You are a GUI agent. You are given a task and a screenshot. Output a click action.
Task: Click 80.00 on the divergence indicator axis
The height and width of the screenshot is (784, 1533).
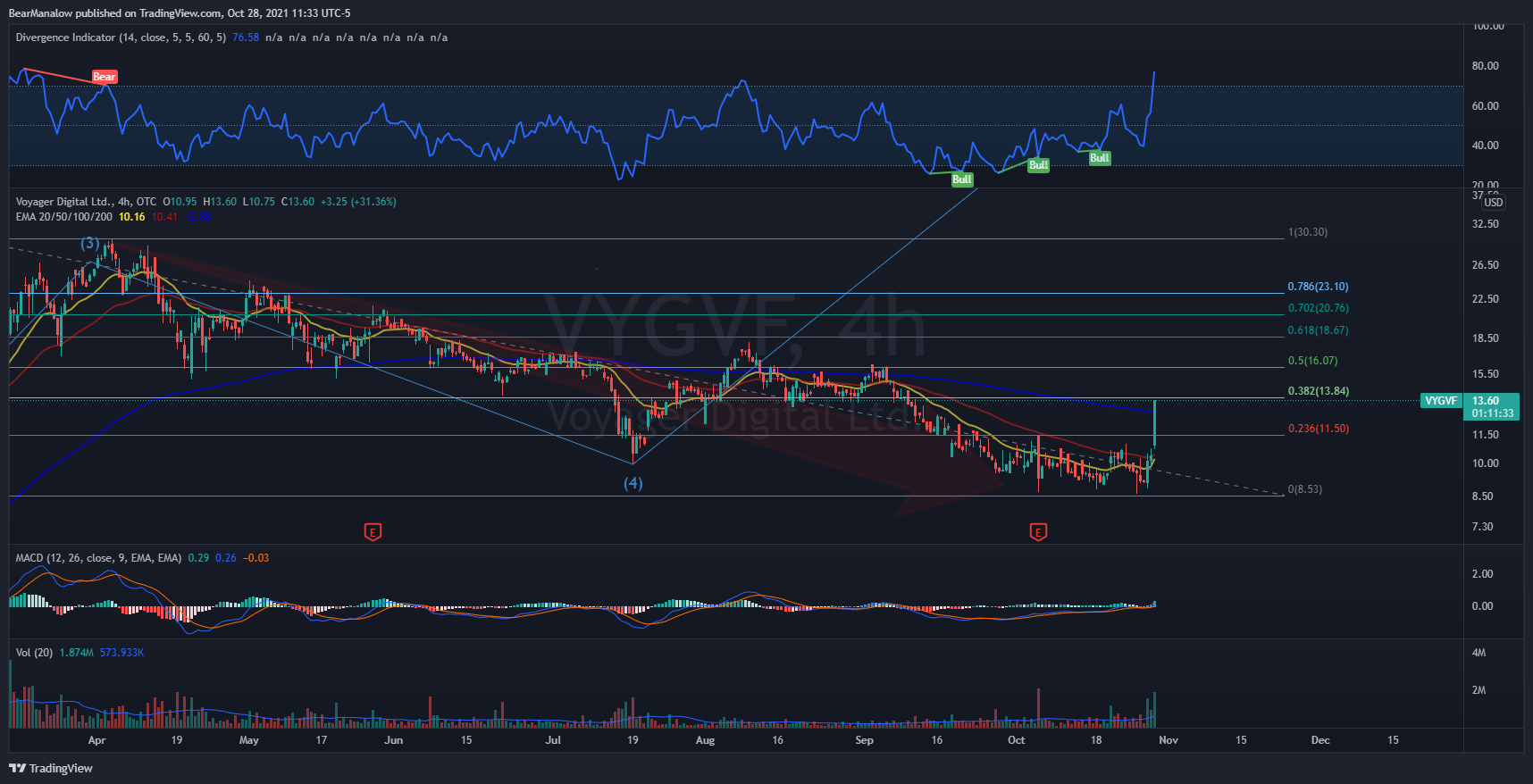1486,66
